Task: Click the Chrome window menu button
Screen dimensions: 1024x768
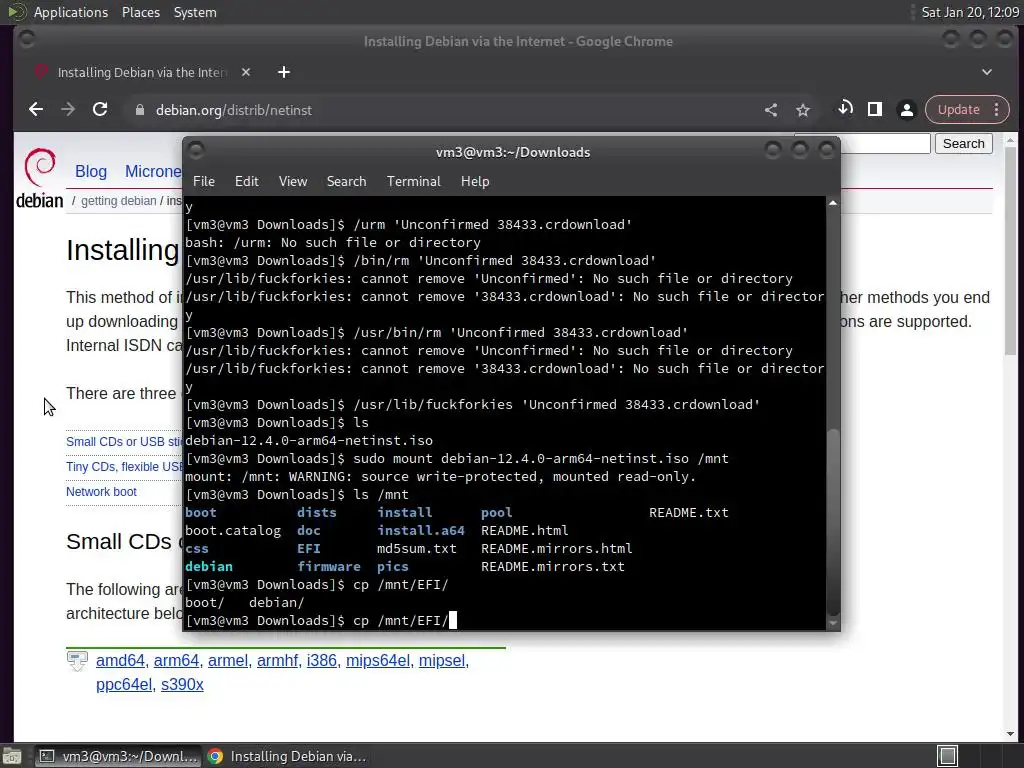Action: [27, 40]
